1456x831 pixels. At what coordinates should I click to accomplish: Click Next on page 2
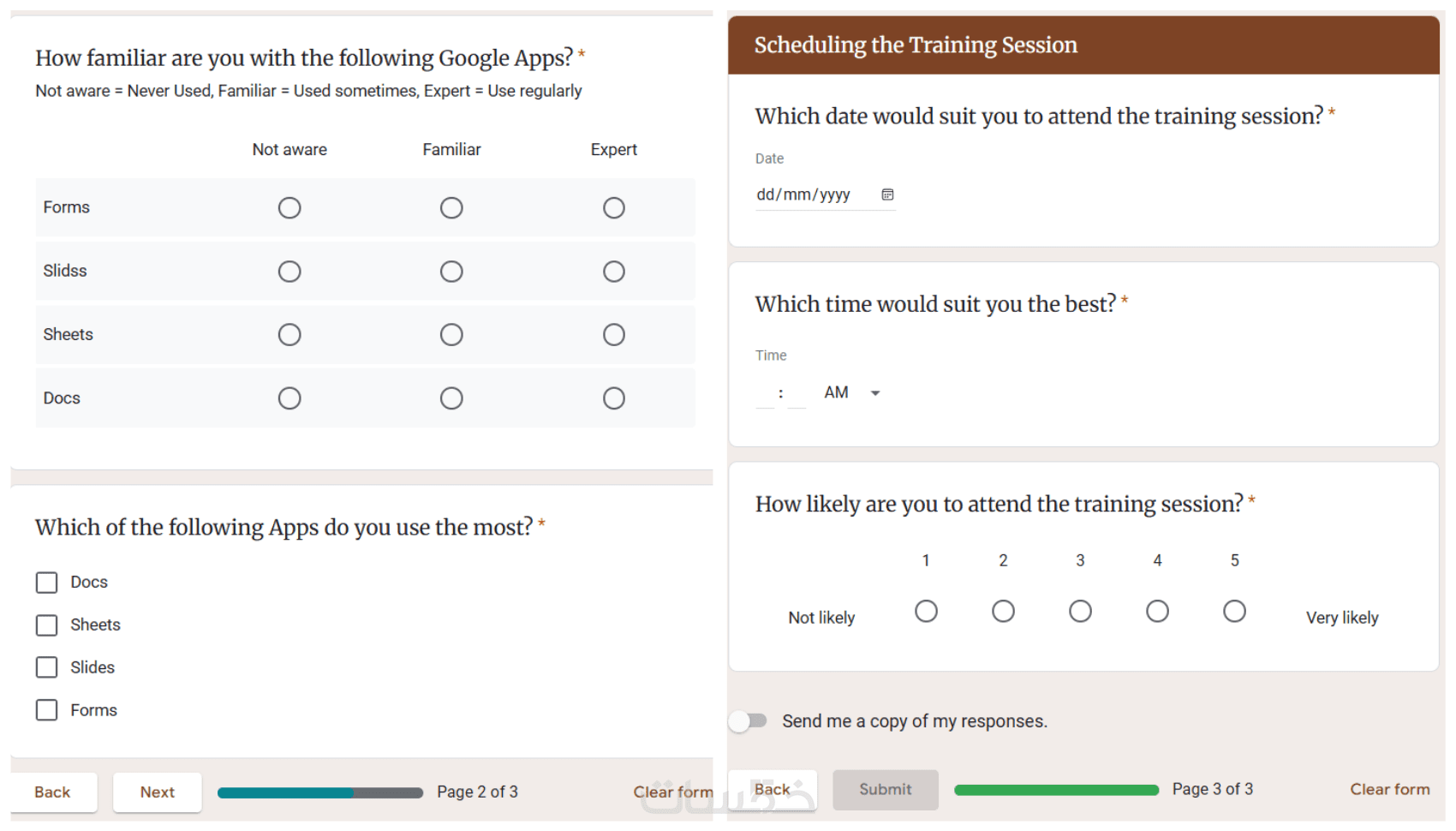(x=158, y=792)
